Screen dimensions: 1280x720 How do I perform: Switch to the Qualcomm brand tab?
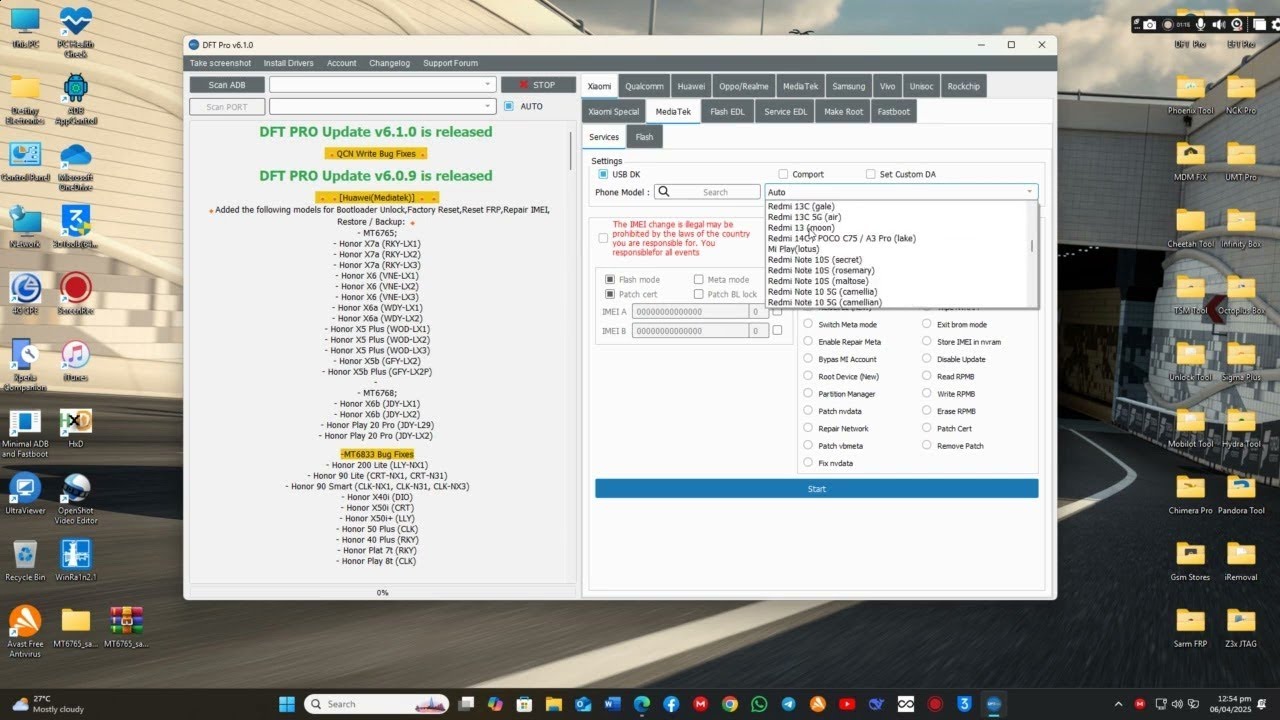coord(643,86)
